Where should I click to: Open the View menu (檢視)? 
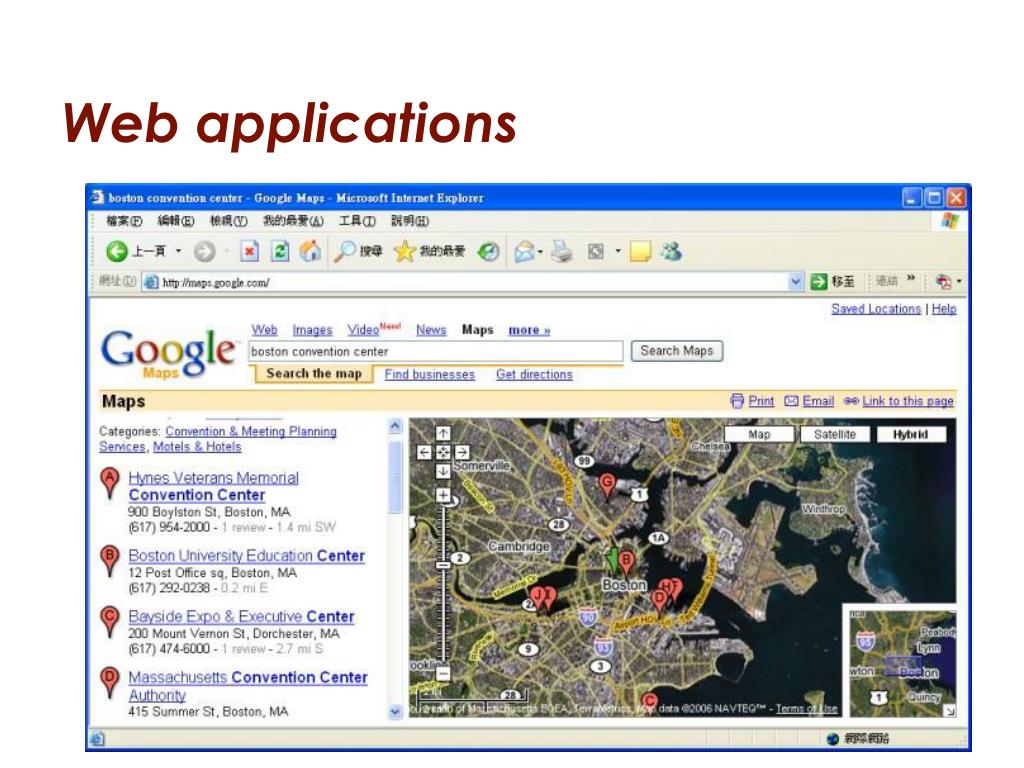pyautogui.click(x=229, y=221)
